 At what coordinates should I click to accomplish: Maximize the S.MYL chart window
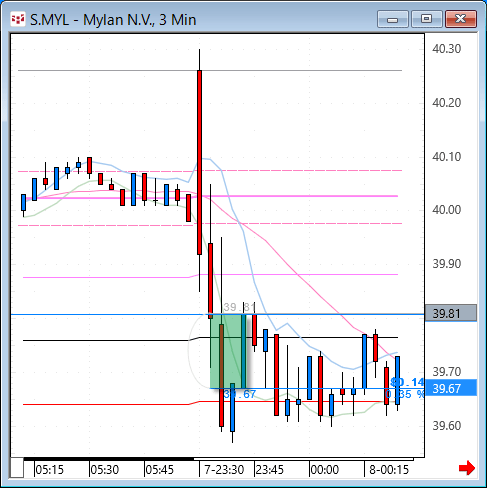(427, 19)
